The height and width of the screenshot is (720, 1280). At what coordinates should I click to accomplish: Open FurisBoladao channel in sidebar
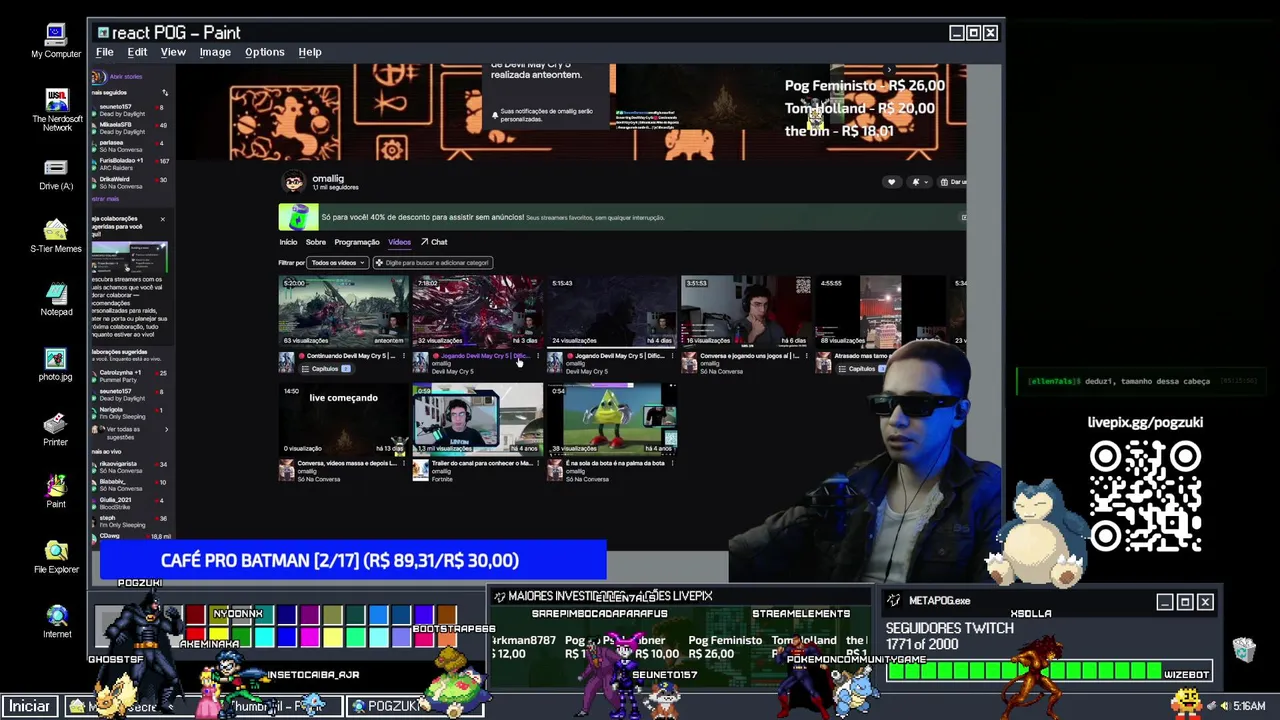tap(130, 164)
